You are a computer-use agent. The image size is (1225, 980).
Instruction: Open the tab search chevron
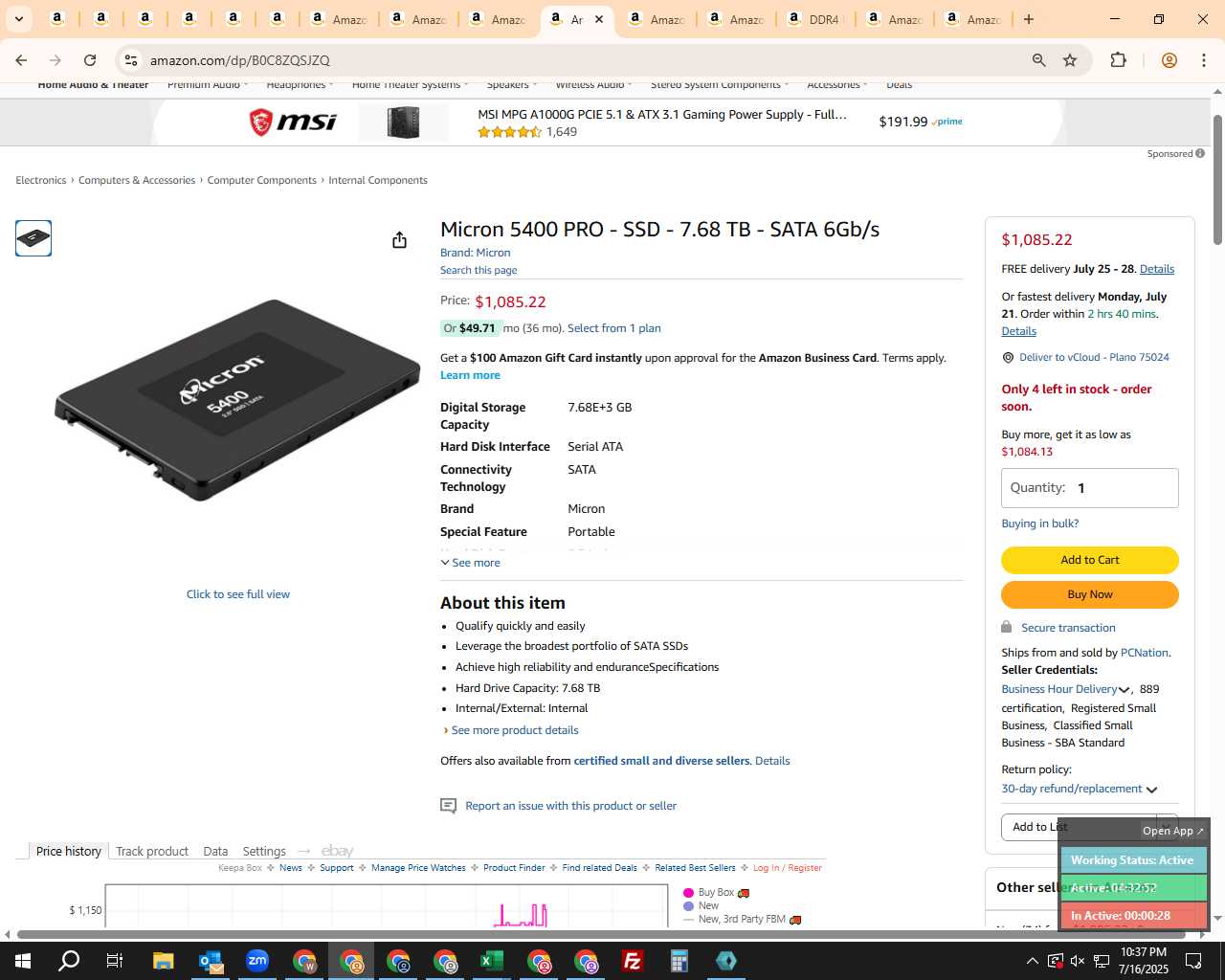[x=18, y=19]
